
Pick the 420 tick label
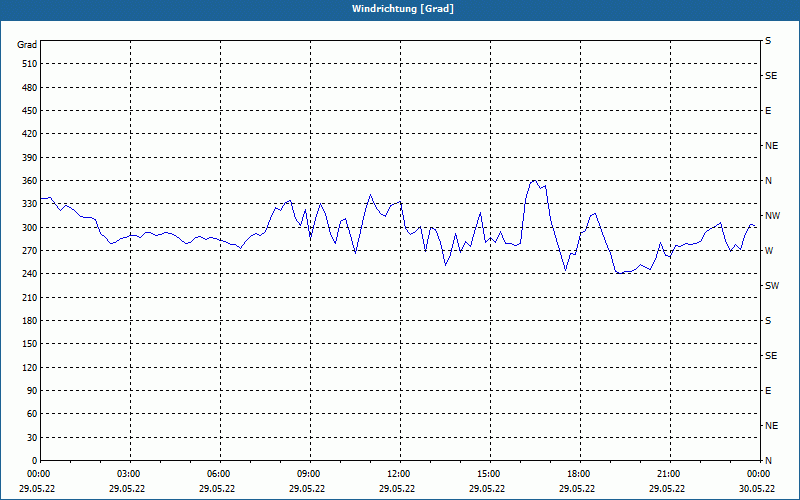tap(30, 134)
